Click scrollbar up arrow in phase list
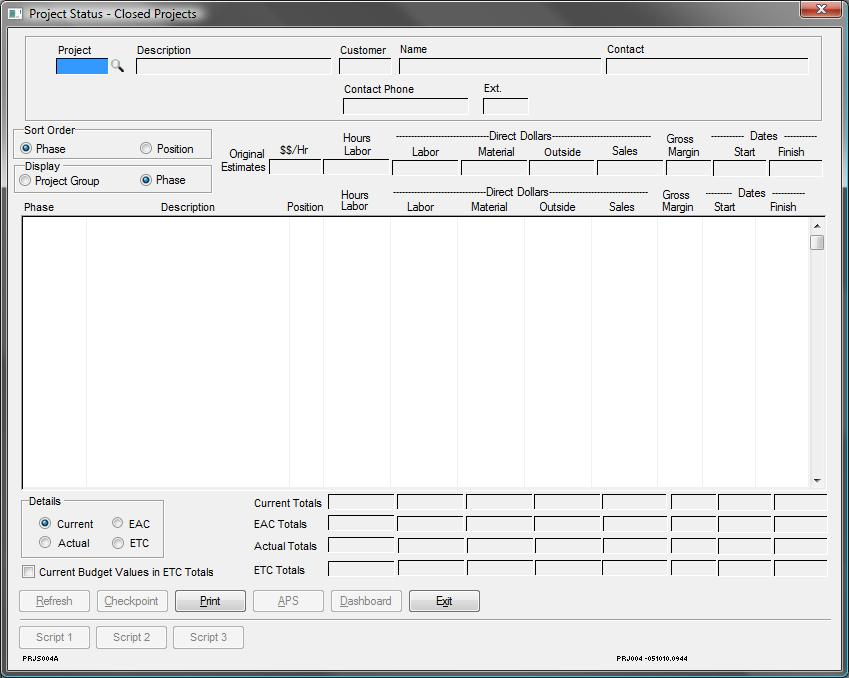 pyautogui.click(x=817, y=225)
